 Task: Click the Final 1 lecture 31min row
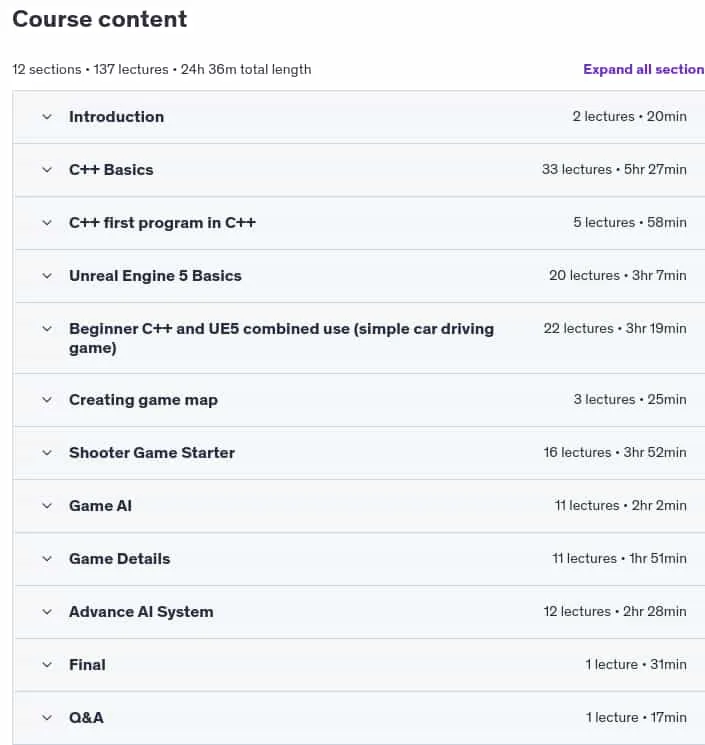(x=360, y=665)
